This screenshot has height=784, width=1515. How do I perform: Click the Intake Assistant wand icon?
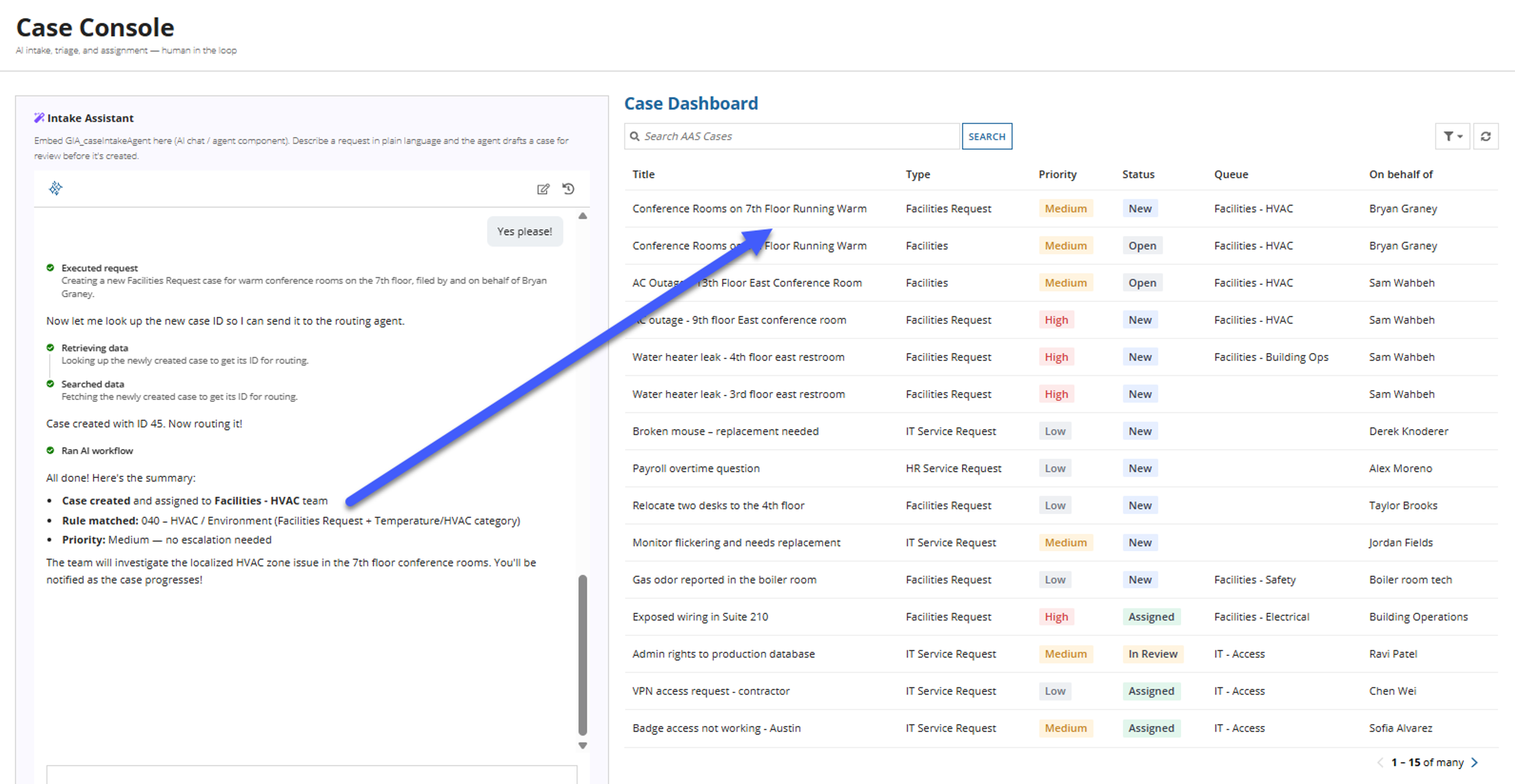coord(39,118)
